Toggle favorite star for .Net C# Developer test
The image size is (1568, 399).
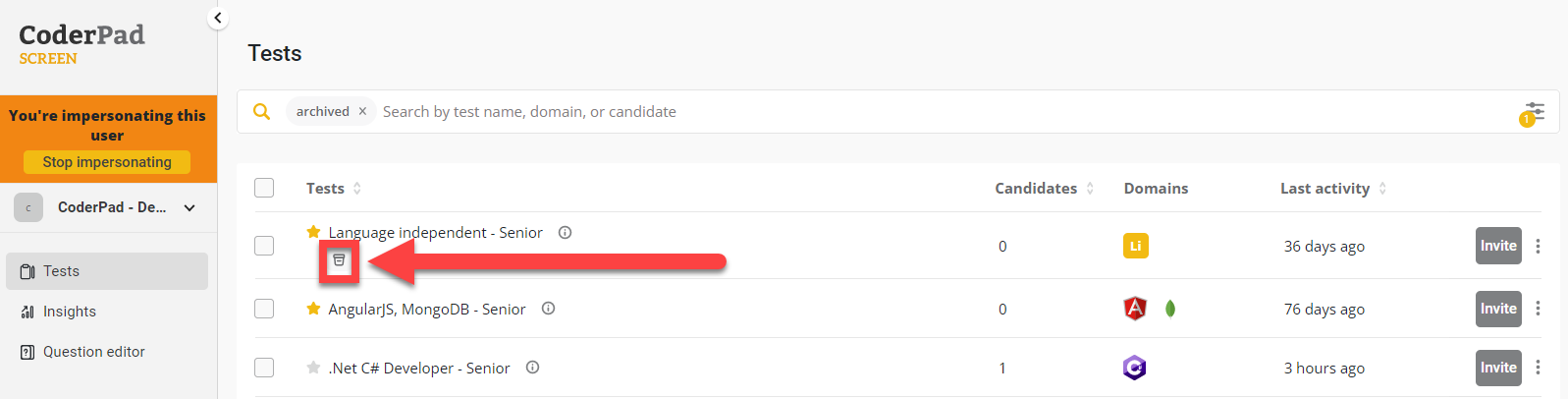click(x=313, y=368)
